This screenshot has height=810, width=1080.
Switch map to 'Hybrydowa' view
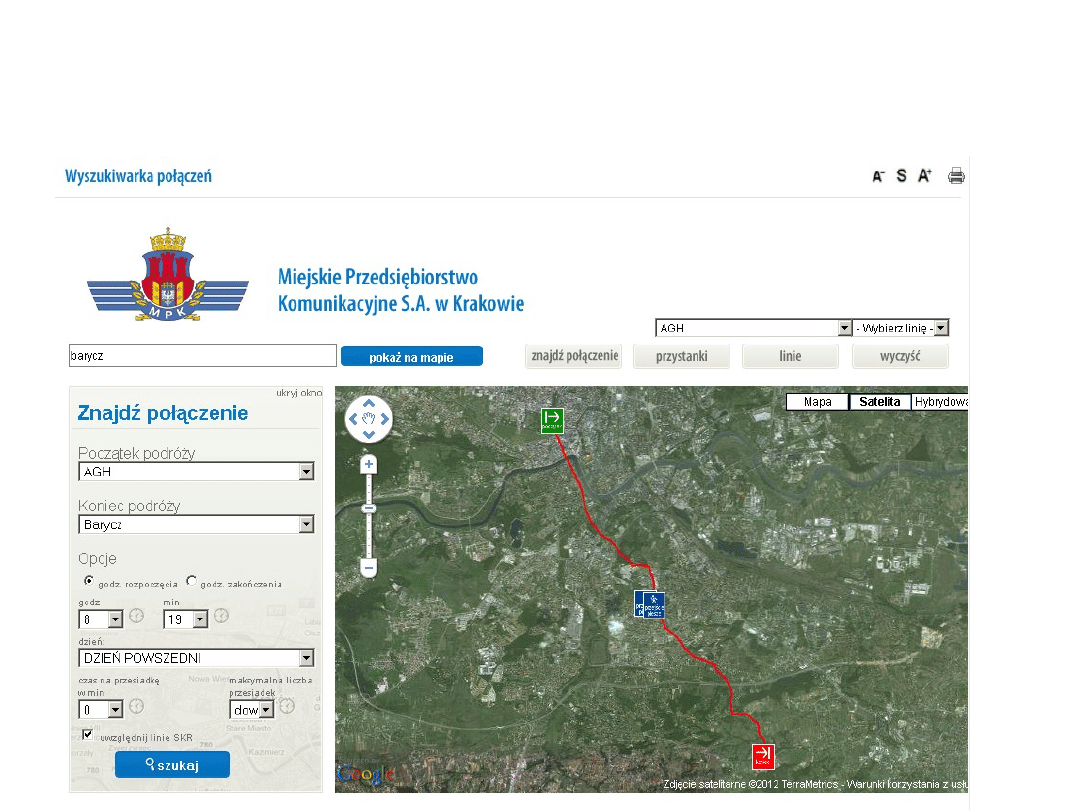(x=940, y=402)
